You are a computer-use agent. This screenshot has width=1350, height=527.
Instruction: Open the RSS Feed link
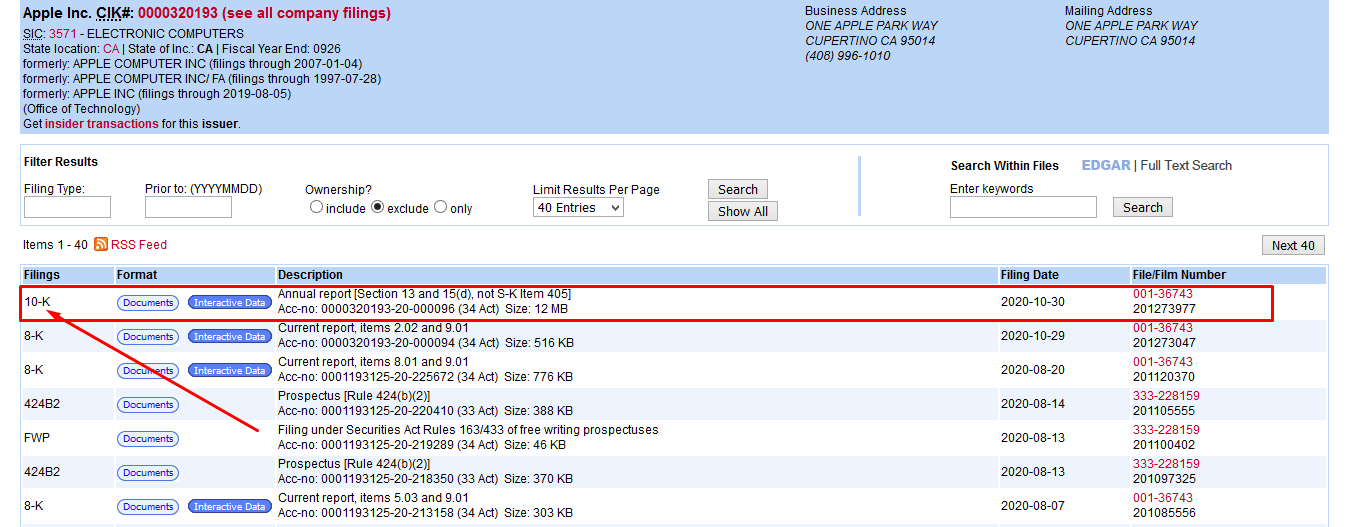click(139, 245)
